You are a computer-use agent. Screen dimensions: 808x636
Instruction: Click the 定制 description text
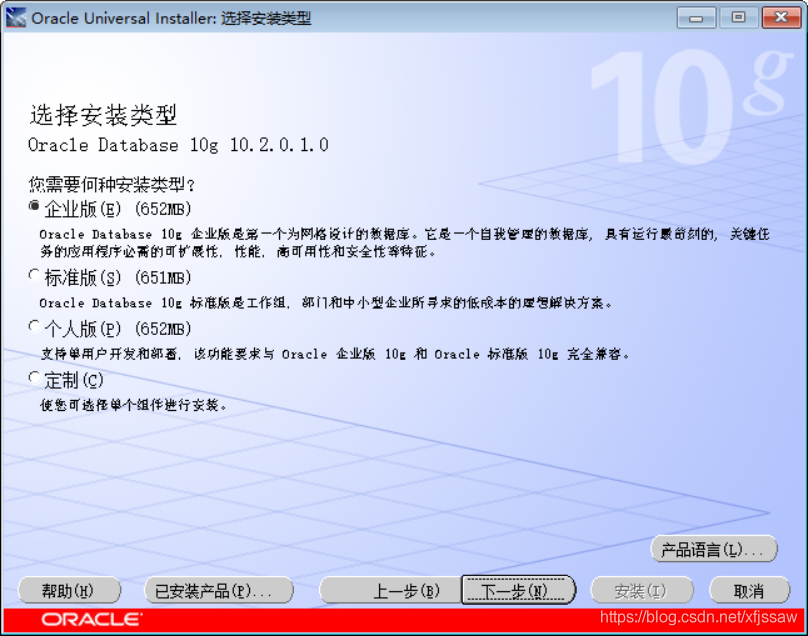click(133, 405)
